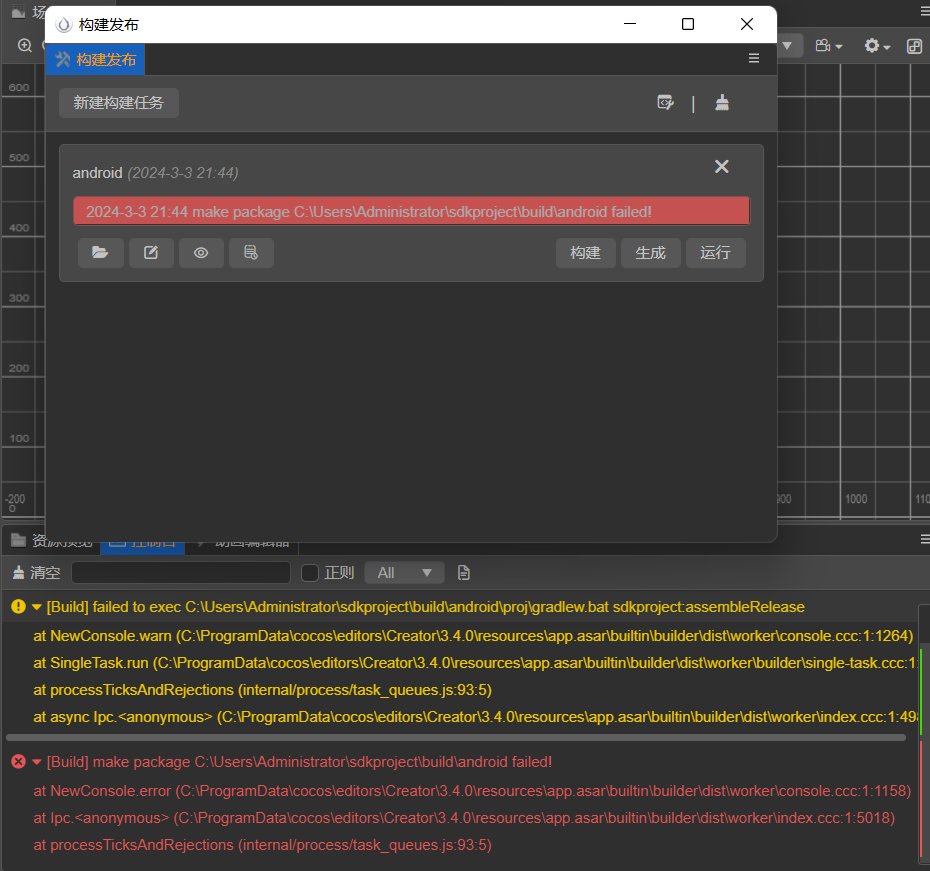Click the yellow warning icon in console
Viewport: 930px width, 871px height.
click(18, 607)
